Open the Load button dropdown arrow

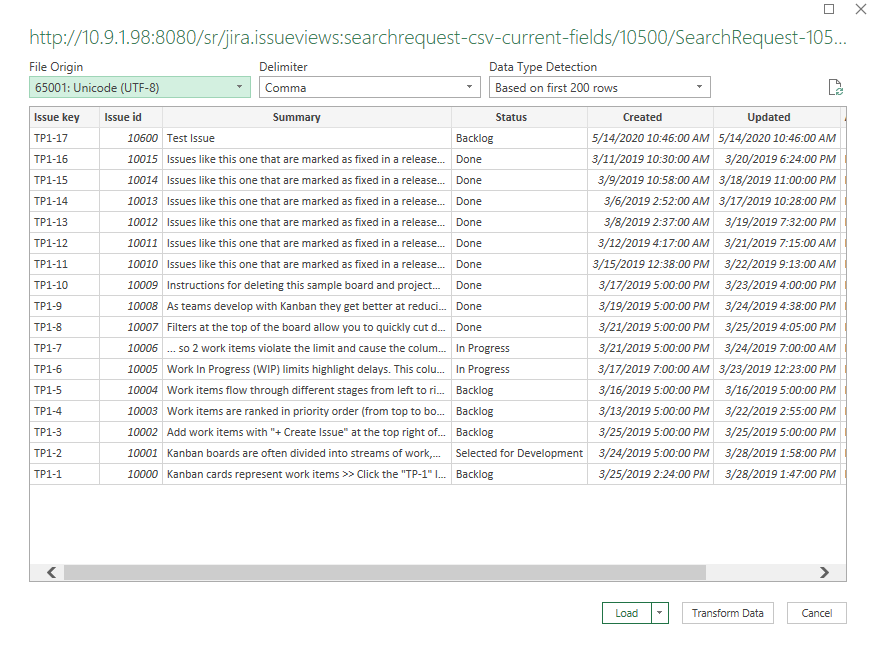click(660, 613)
